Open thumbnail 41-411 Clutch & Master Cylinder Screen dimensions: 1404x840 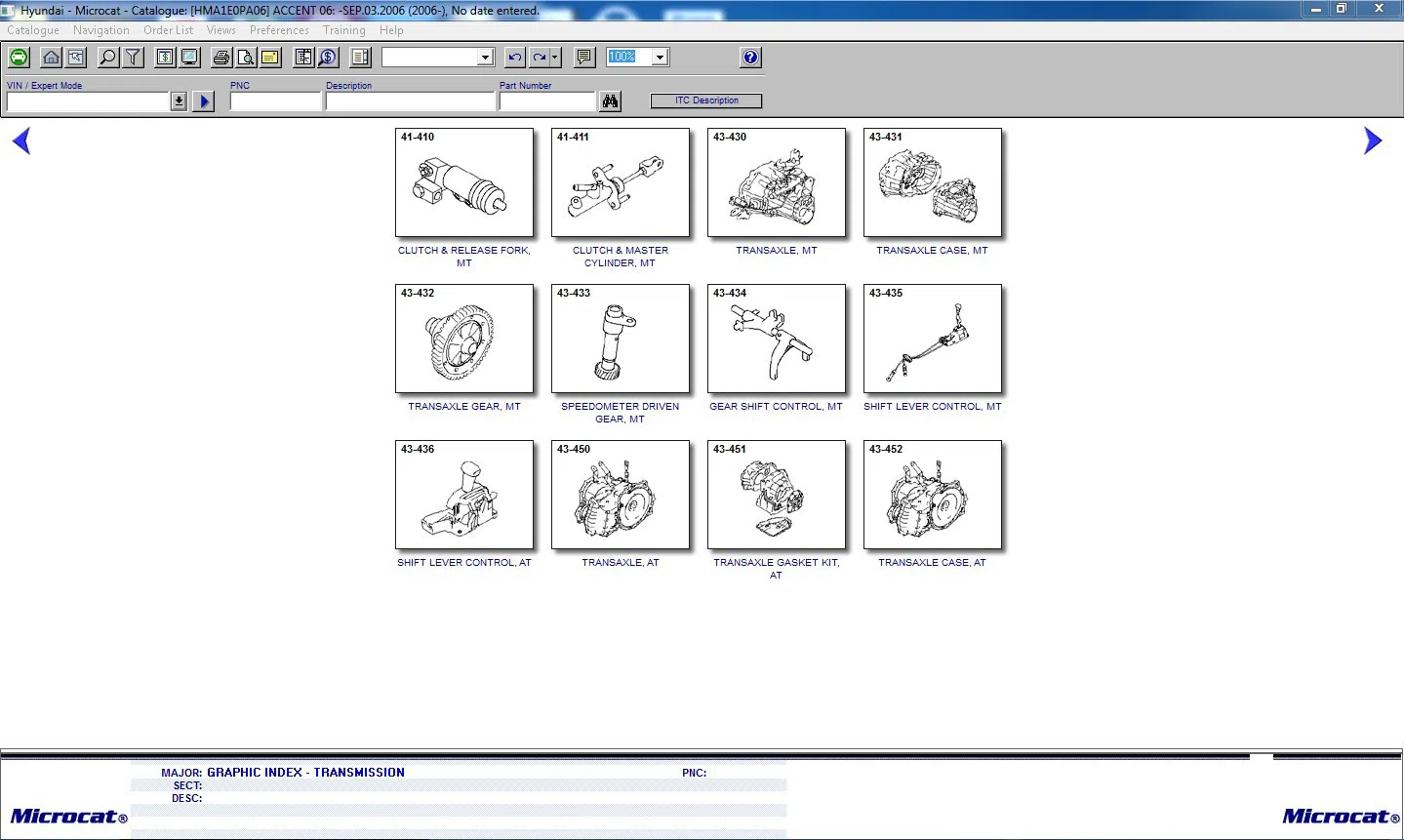coord(621,182)
